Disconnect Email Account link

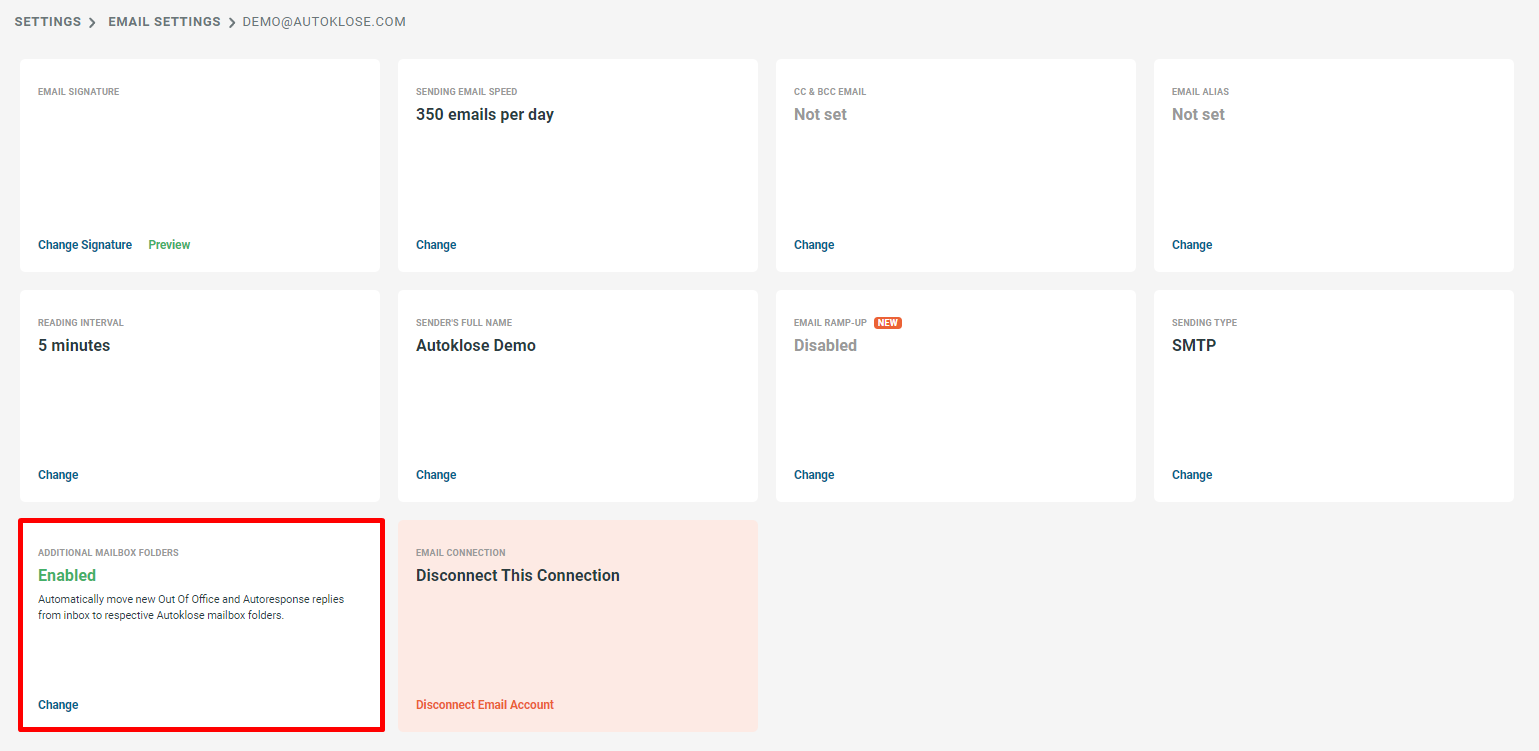(485, 705)
